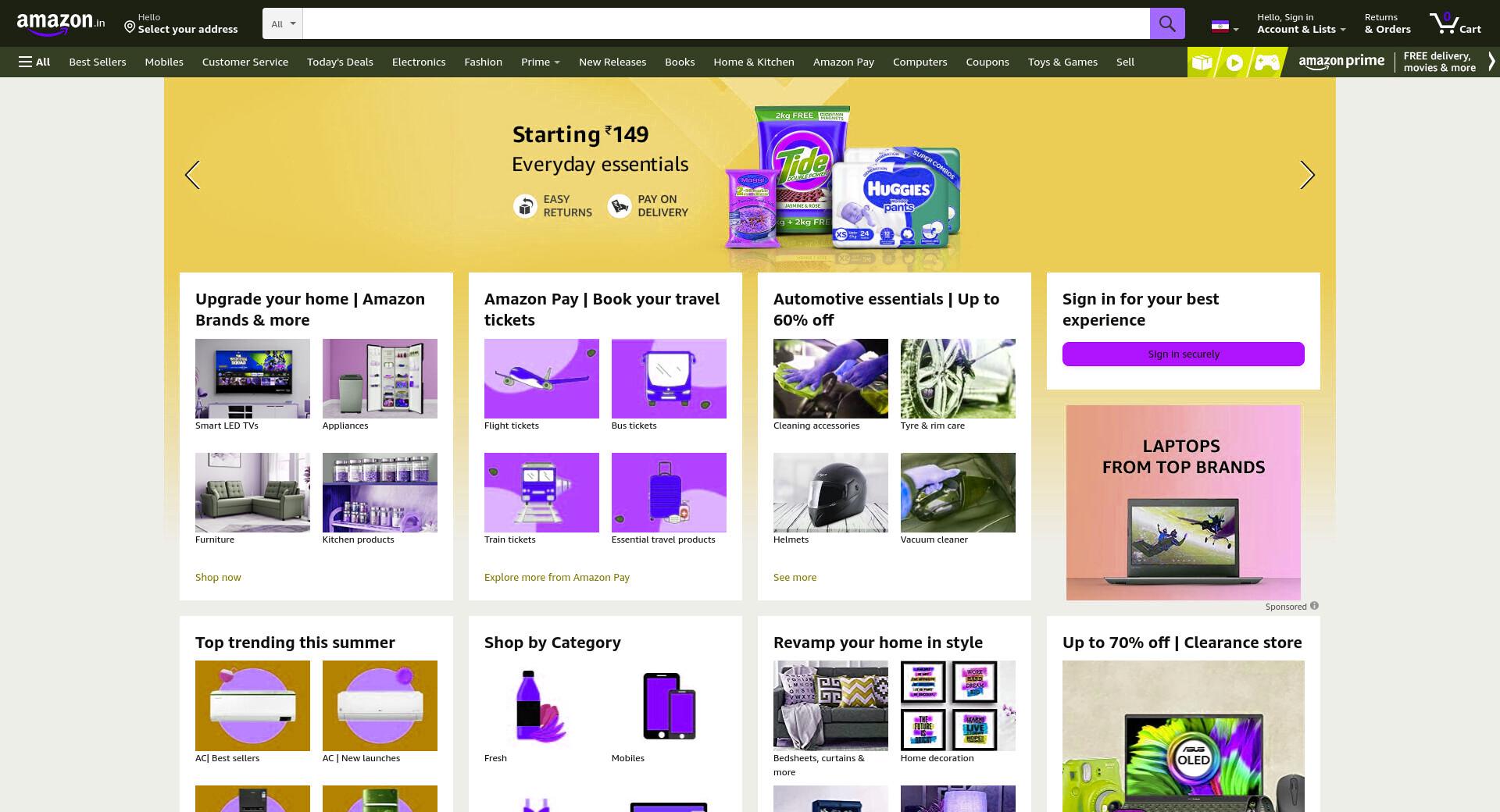Go to next carousel banner
The height and width of the screenshot is (812, 1500).
[x=1307, y=175]
